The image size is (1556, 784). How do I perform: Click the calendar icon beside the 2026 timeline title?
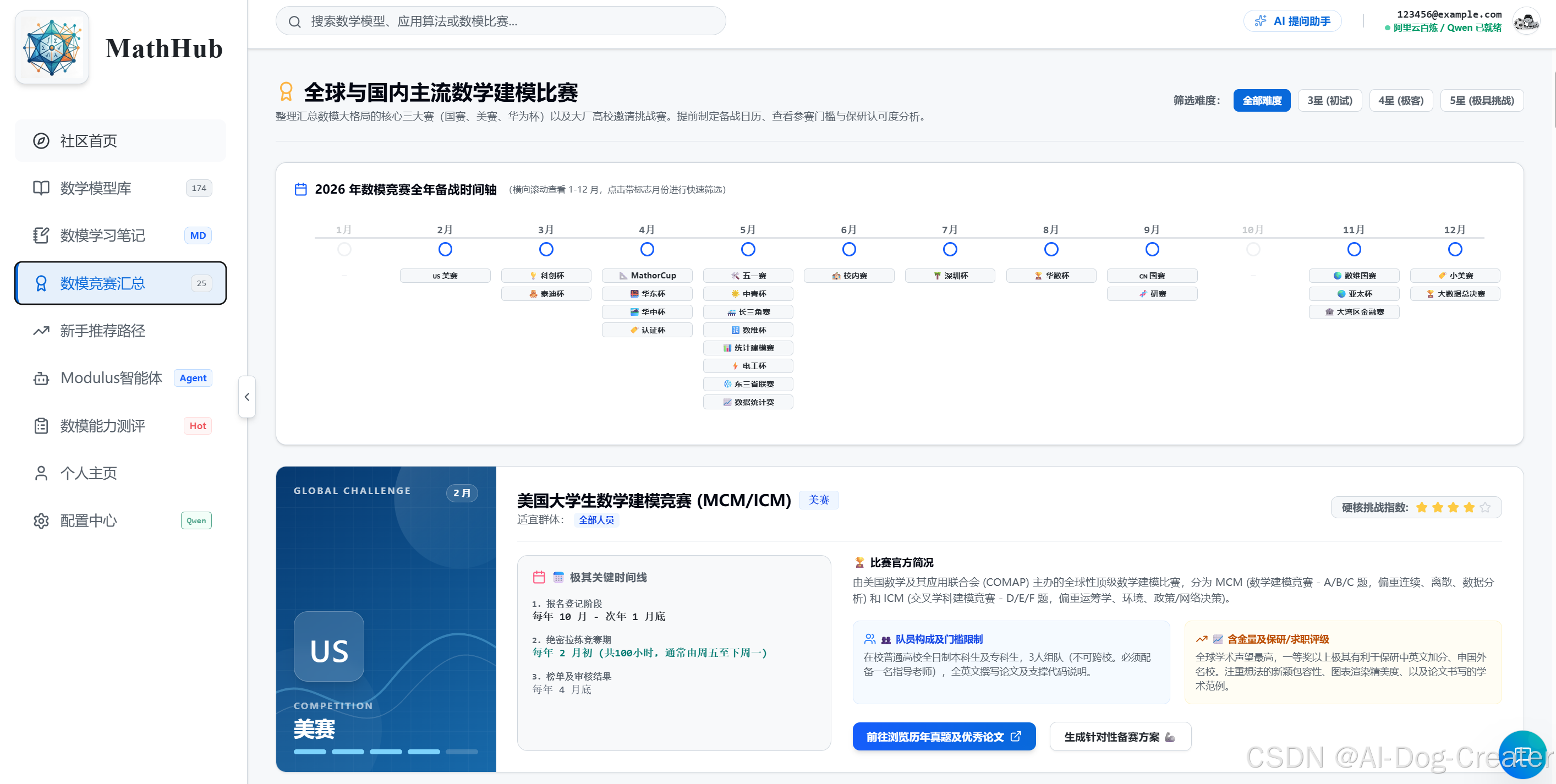click(x=301, y=189)
